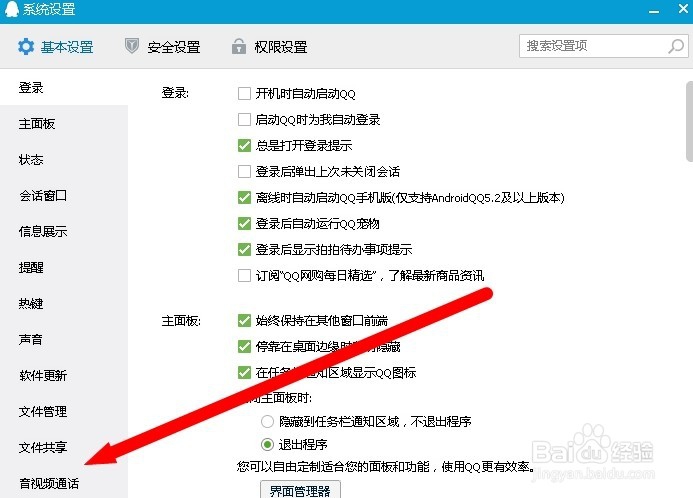Click the gear icon for 基本设置
The width and height of the screenshot is (693, 498).
pos(26,46)
